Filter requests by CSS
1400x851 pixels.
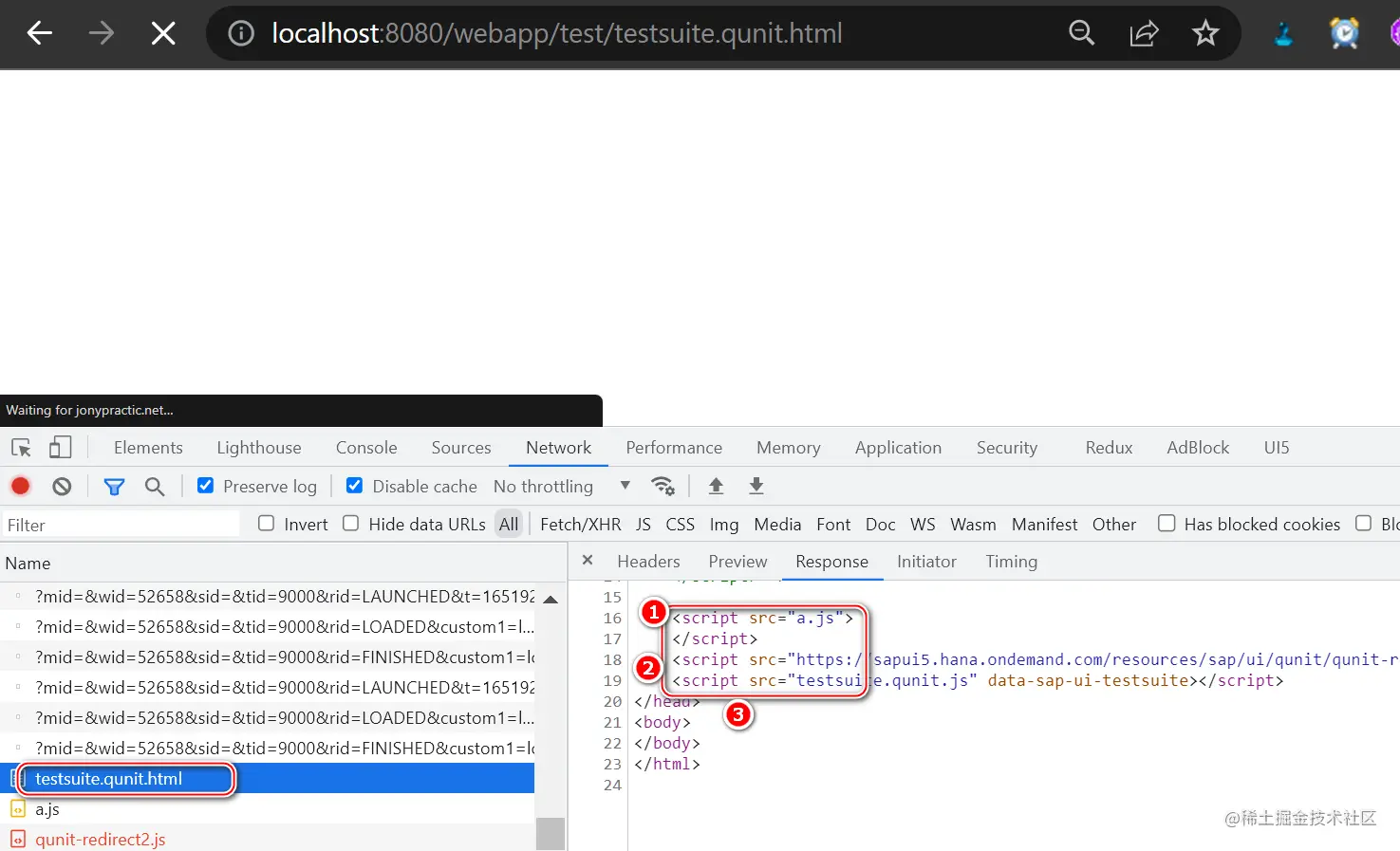[680, 524]
